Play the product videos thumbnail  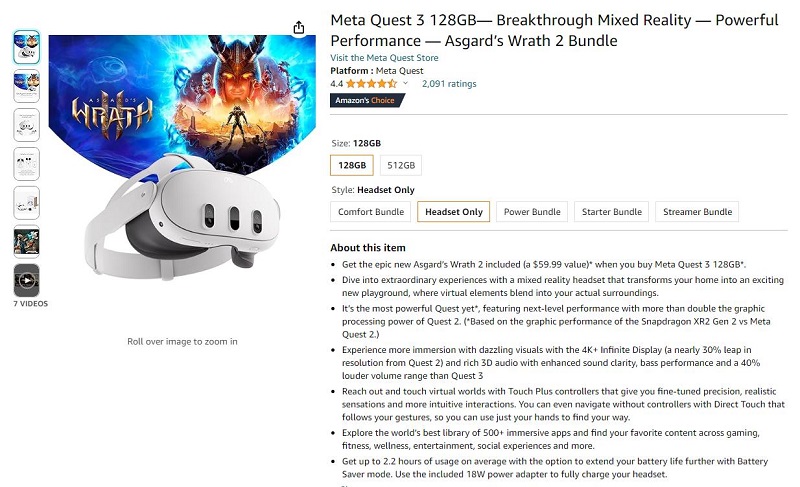click(x=27, y=280)
